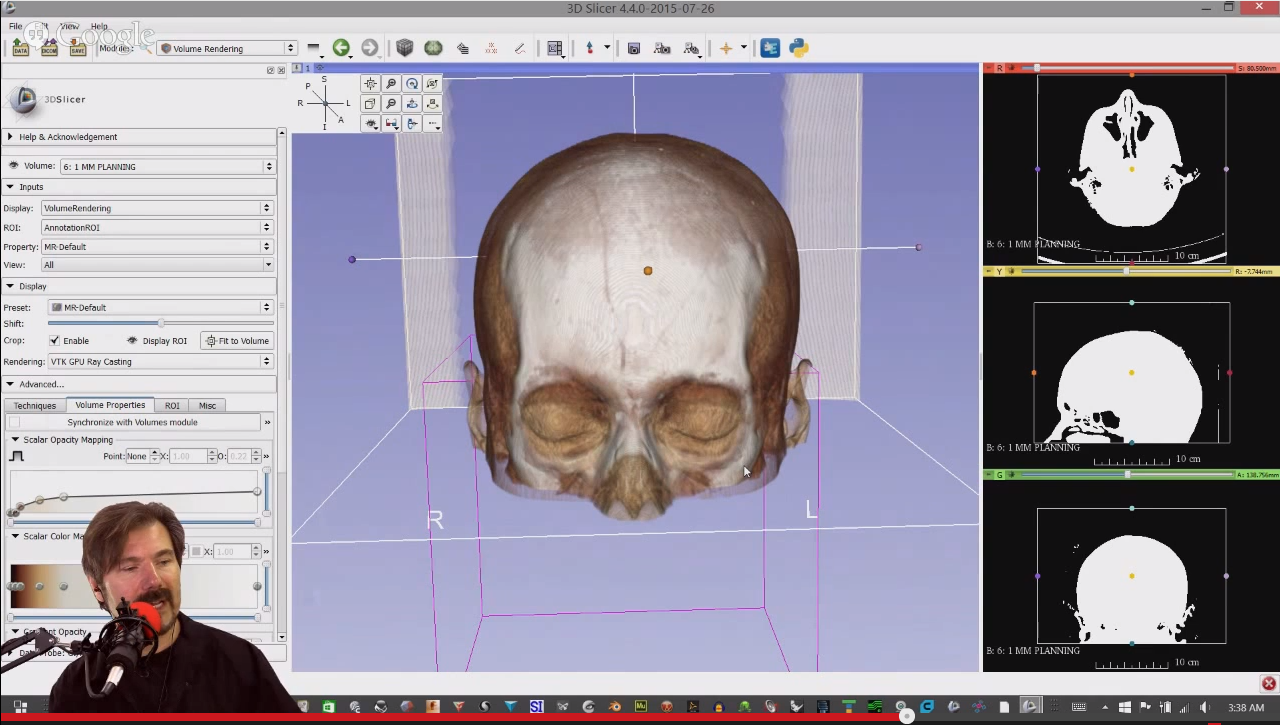Screen dimensions: 1280x725
Task: Click the Fit to Volume button
Action: tap(237, 341)
